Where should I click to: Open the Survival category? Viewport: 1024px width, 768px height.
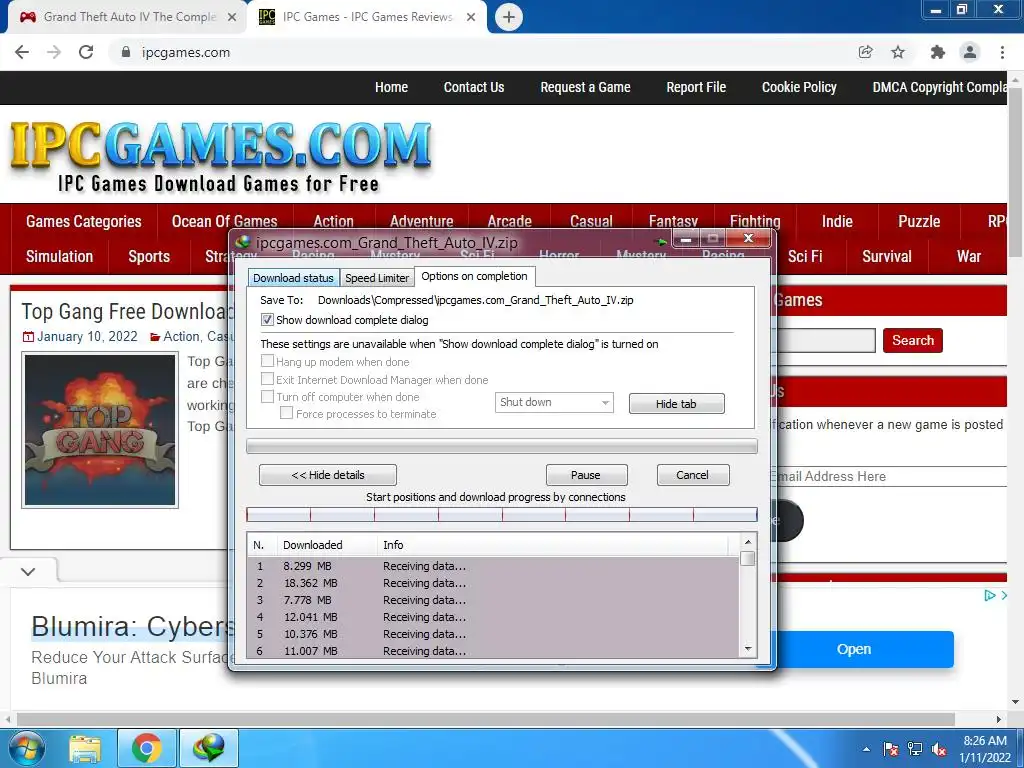[x=886, y=257]
